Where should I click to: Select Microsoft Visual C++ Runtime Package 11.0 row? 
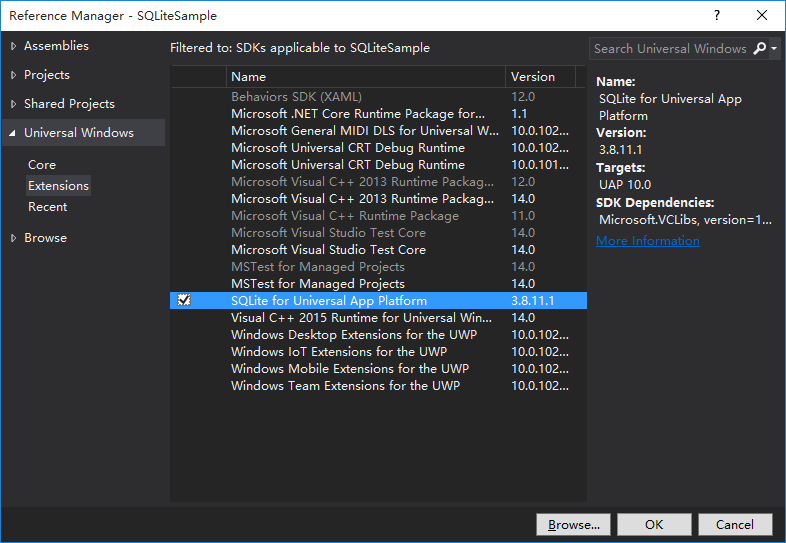tap(378, 216)
